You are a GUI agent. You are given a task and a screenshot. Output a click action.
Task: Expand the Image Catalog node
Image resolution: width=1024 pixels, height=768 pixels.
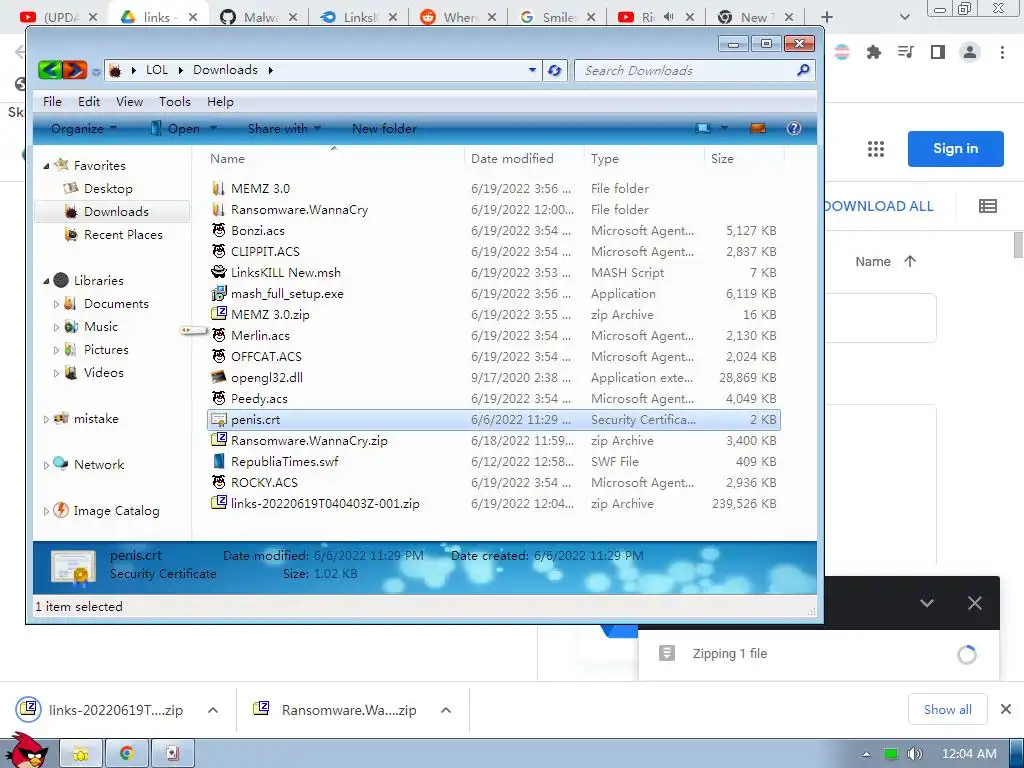pyautogui.click(x=46, y=511)
